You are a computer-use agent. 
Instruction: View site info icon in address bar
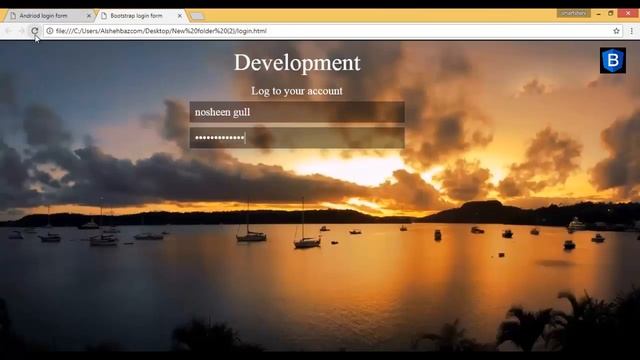pos(50,31)
